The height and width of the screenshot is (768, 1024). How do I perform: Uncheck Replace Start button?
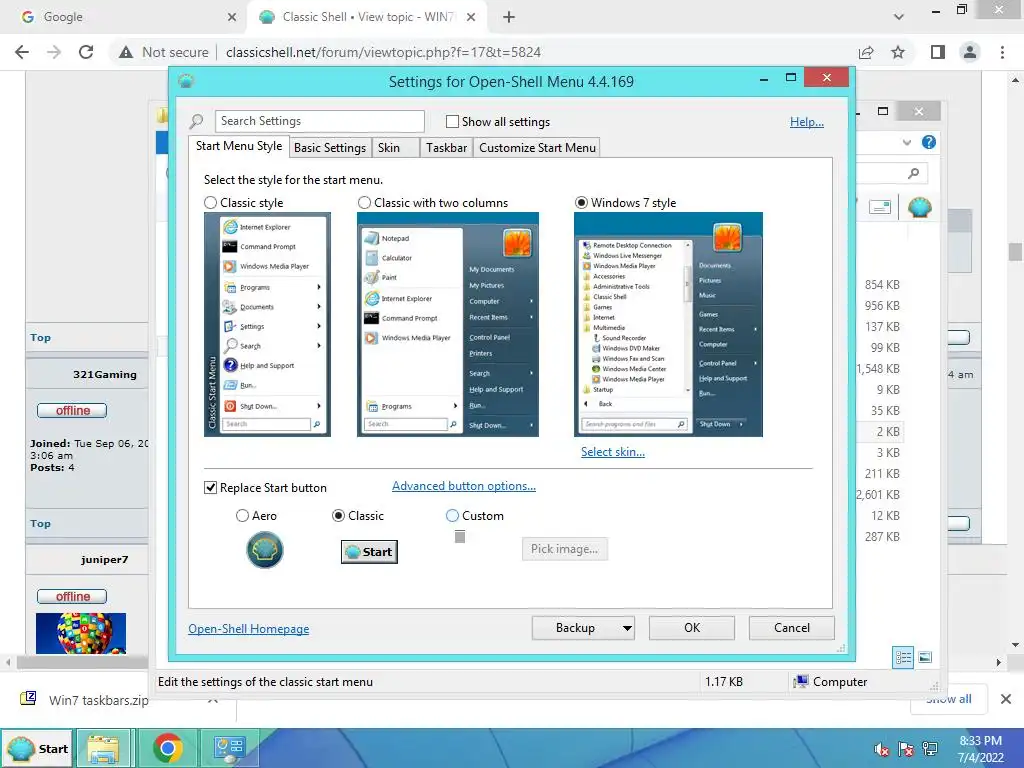(x=210, y=488)
